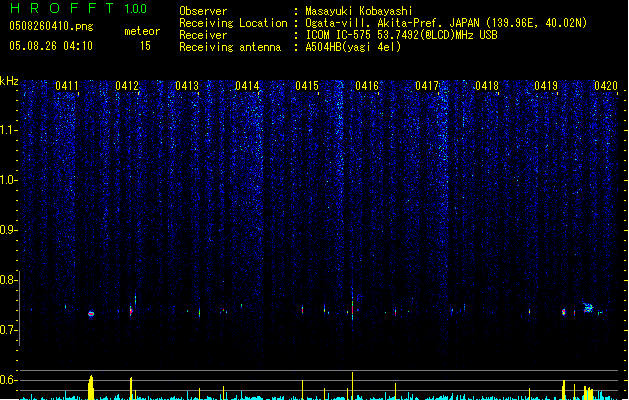Click the 0419 time marker
The width and height of the screenshot is (629, 400).
pyautogui.click(x=546, y=86)
